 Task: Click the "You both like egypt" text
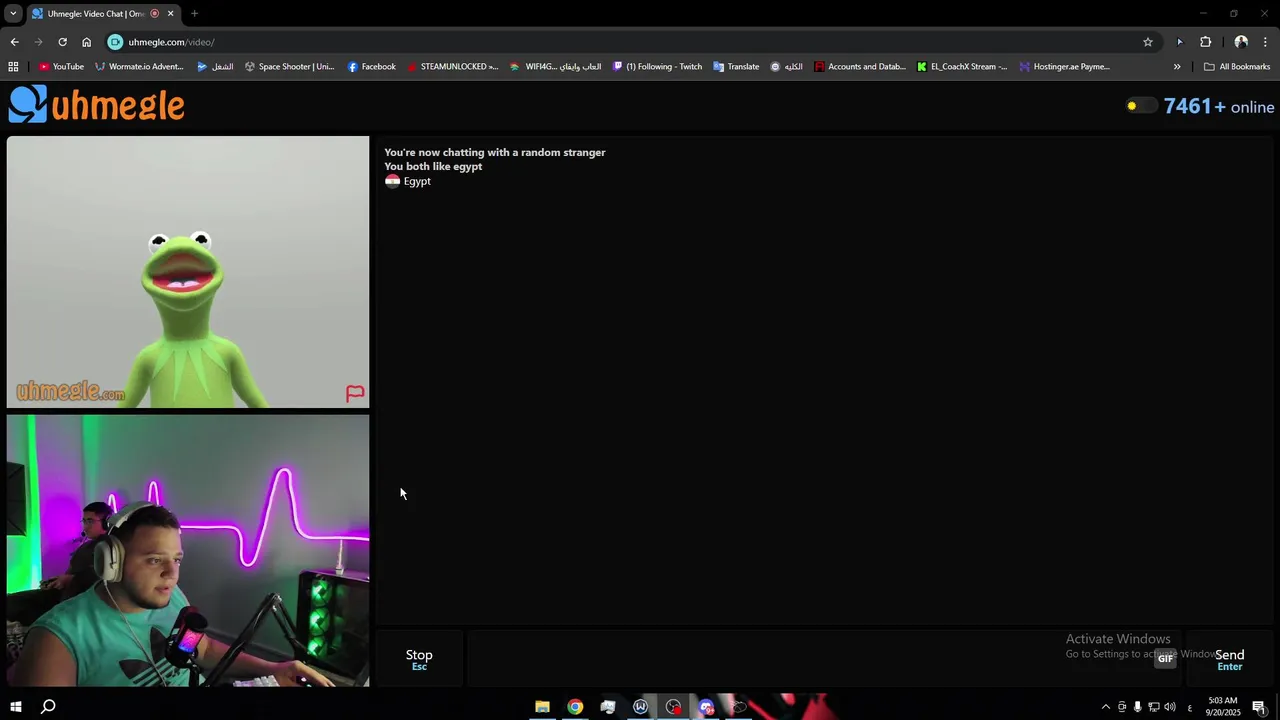point(433,167)
